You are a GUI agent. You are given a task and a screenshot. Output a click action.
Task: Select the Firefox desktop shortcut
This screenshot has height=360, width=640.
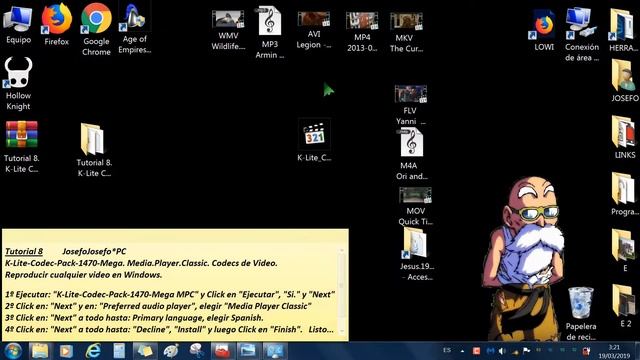tap(56, 24)
